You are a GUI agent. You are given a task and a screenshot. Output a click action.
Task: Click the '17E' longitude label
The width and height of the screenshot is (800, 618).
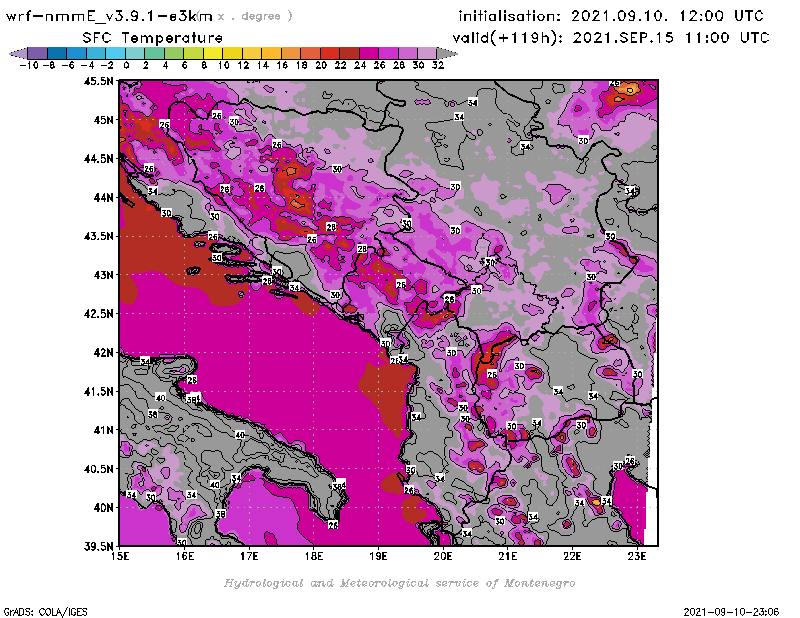tap(249, 556)
